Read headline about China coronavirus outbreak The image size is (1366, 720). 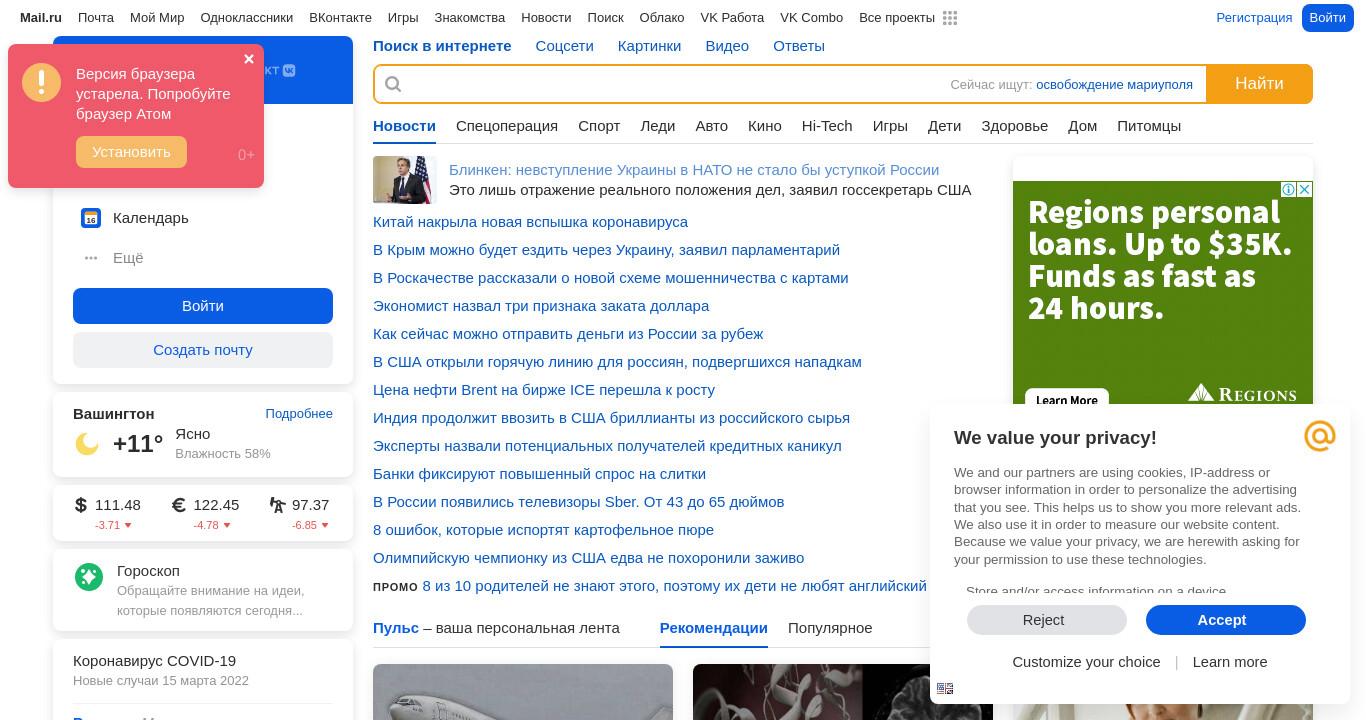tap(530, 222)
